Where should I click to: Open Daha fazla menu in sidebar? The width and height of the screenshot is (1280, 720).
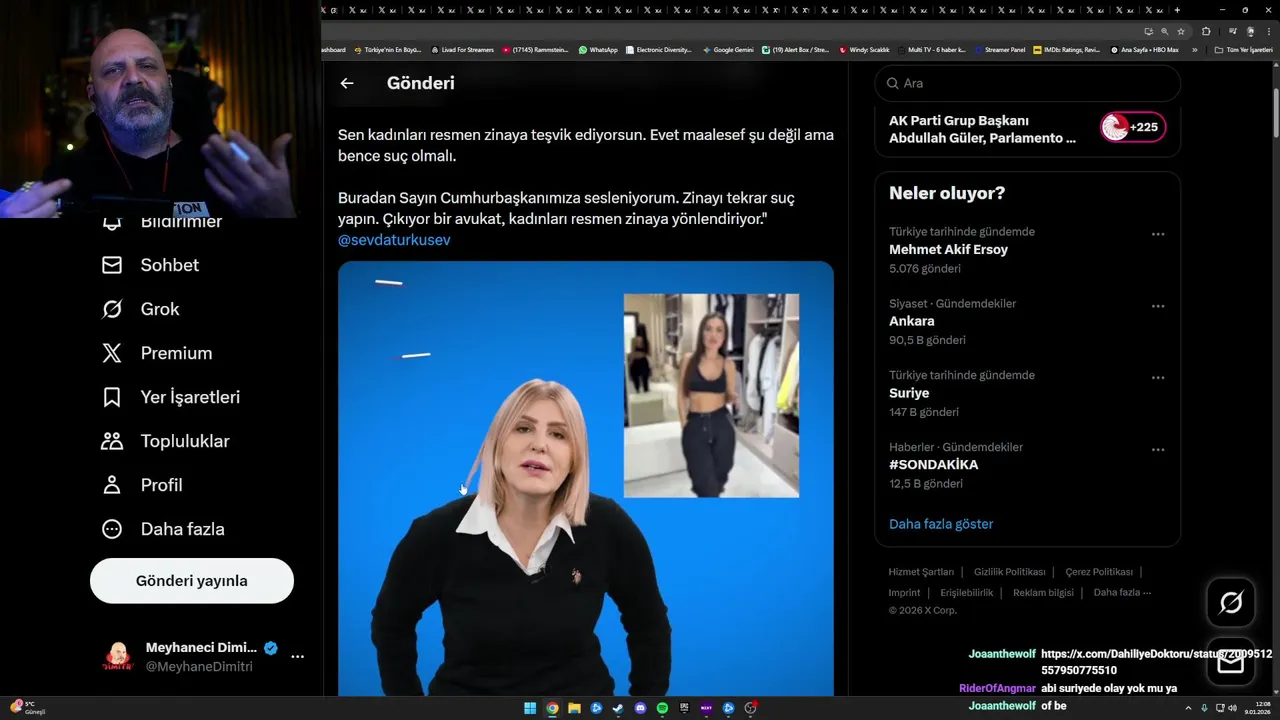(x=163, y=529)
